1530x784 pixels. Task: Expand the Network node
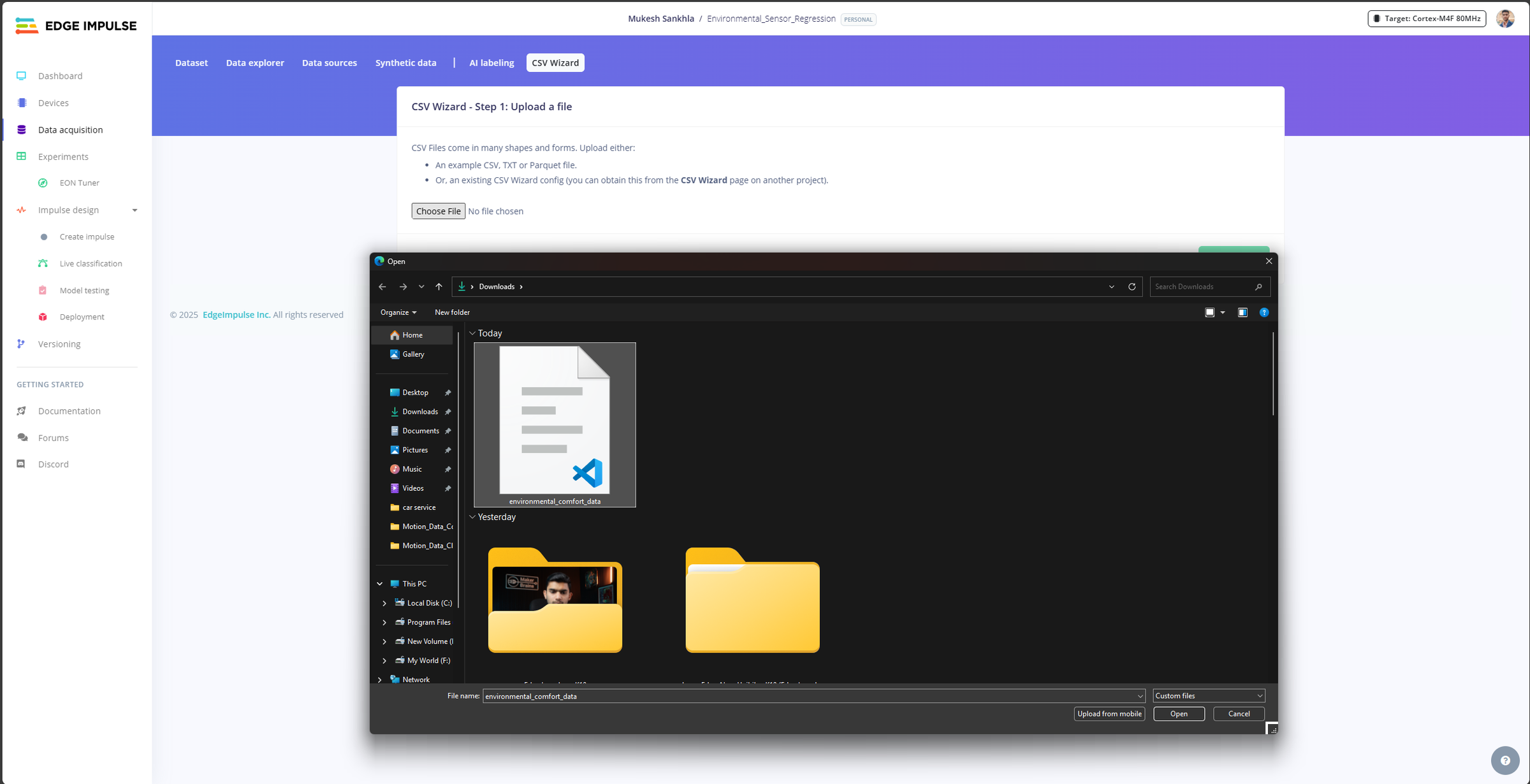point(380,679)
